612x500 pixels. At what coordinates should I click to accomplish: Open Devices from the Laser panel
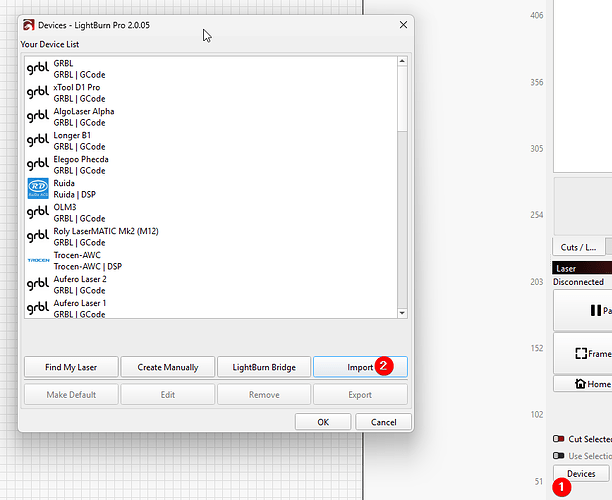[580, 474]
